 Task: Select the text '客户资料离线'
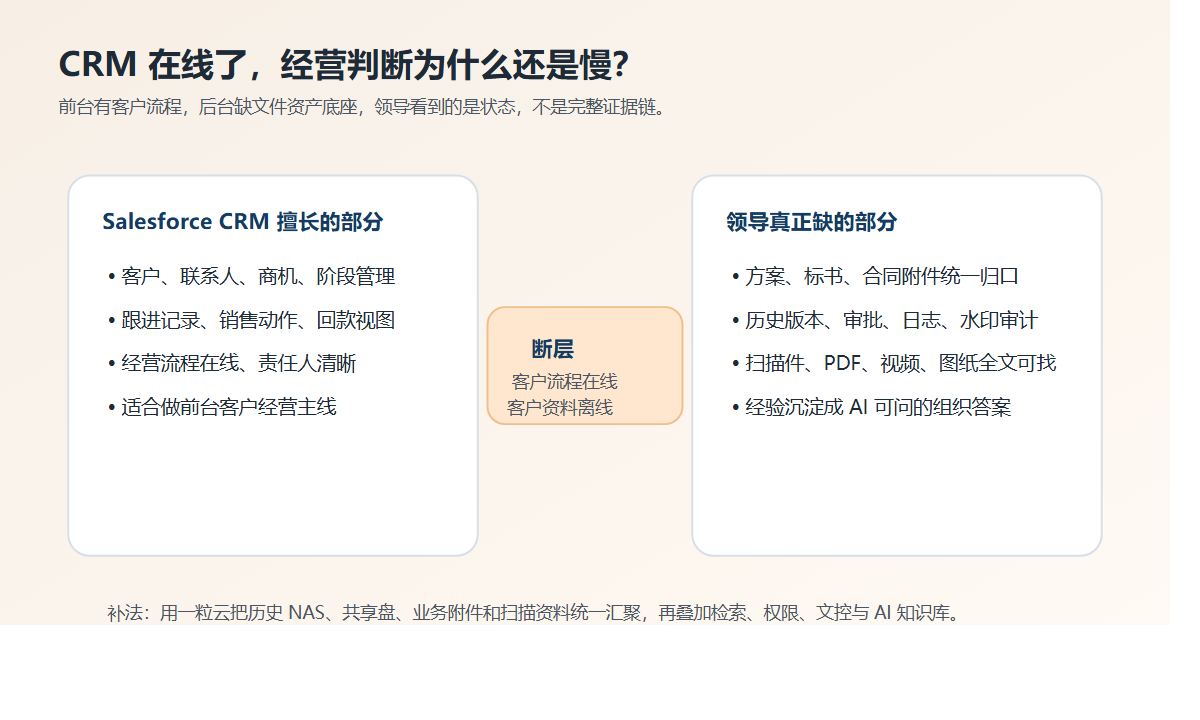[560, 408]
